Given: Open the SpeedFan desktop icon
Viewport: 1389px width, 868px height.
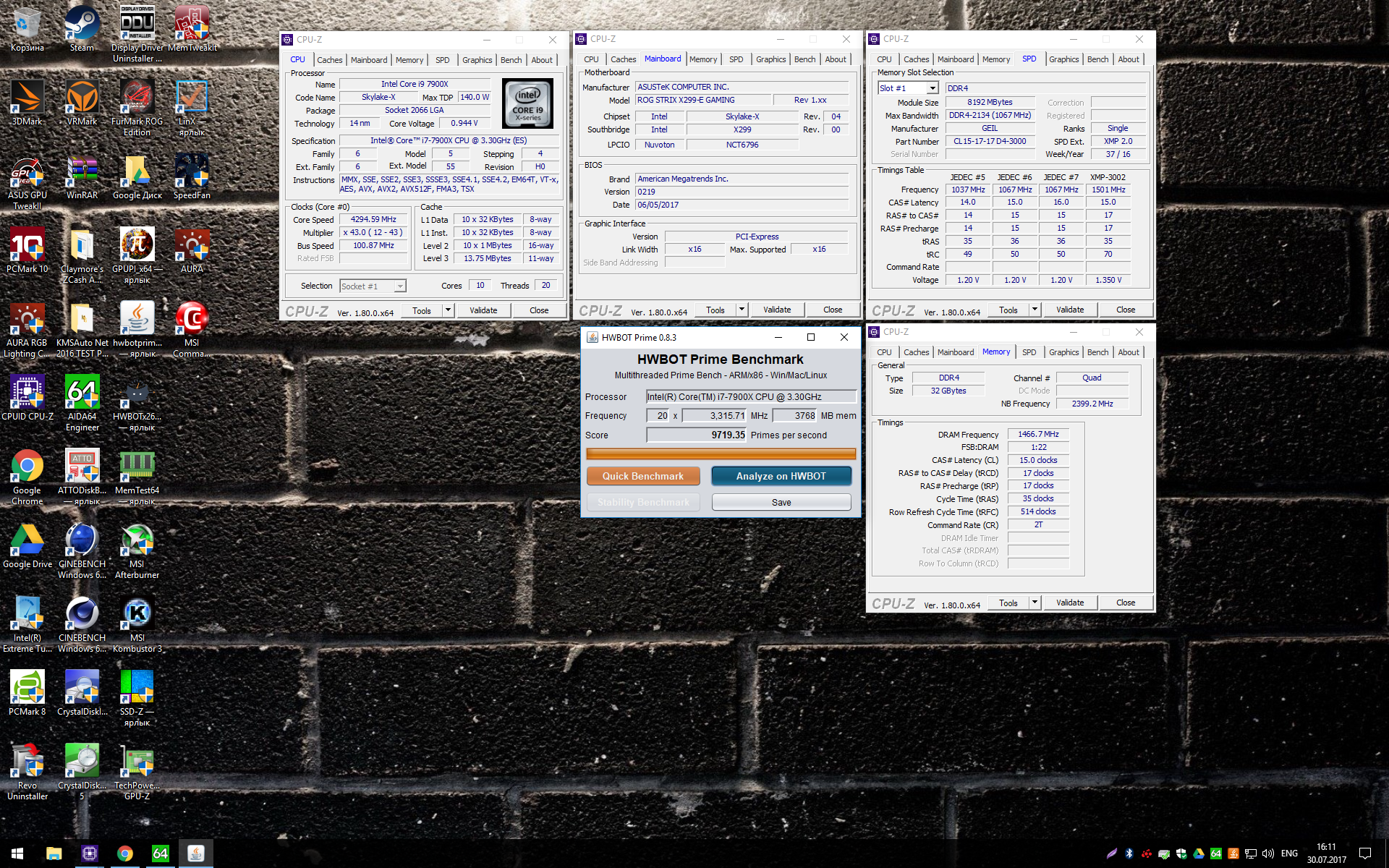Looking at the screenshot, I should pyautogui.click(x=192, y=177).
